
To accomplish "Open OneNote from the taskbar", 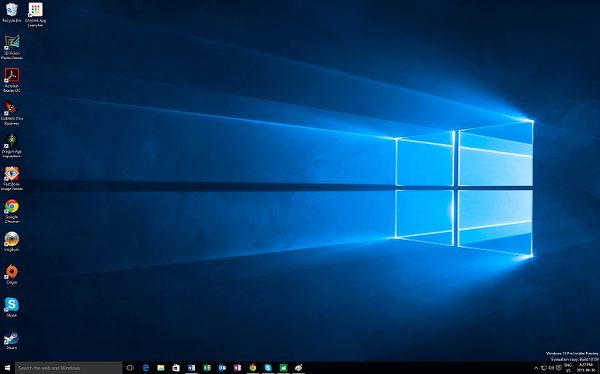I will 237,368.
